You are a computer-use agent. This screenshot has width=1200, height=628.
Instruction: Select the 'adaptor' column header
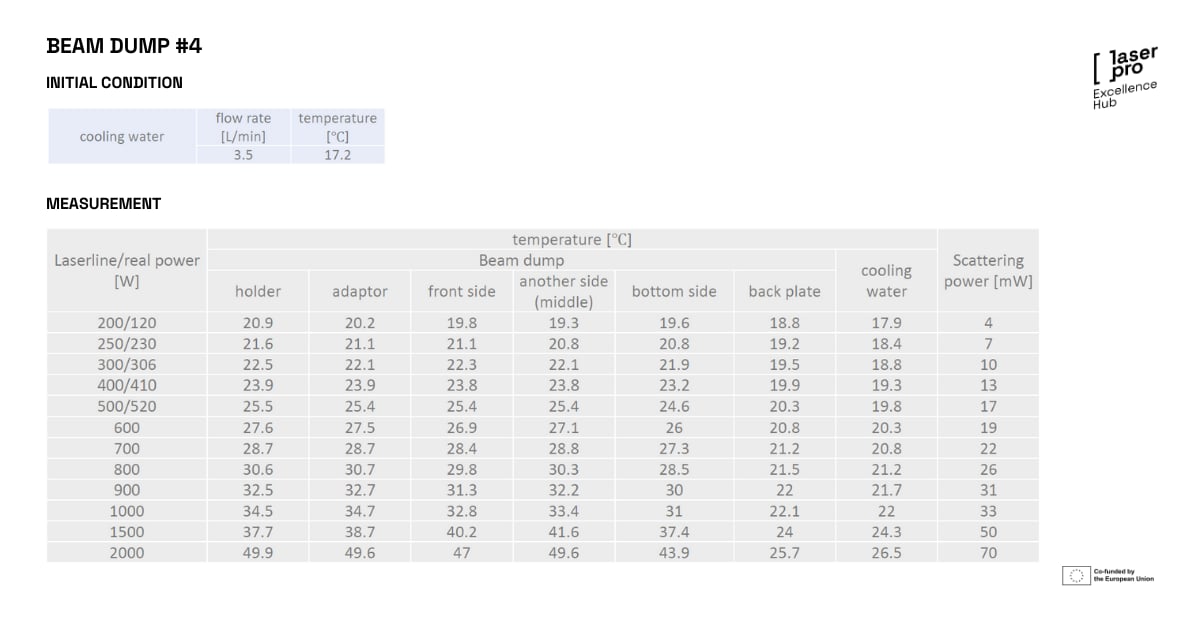(360, 291)
